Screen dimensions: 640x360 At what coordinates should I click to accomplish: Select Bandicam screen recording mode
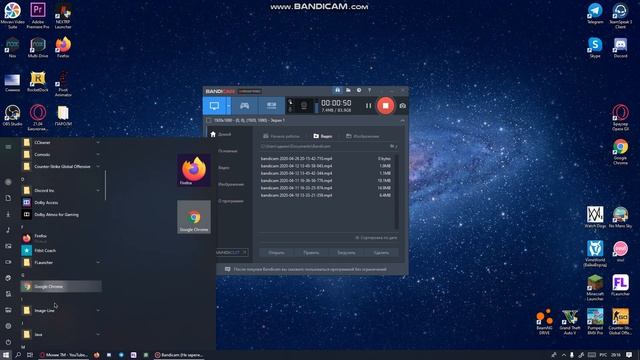click(x=214, y=106)
